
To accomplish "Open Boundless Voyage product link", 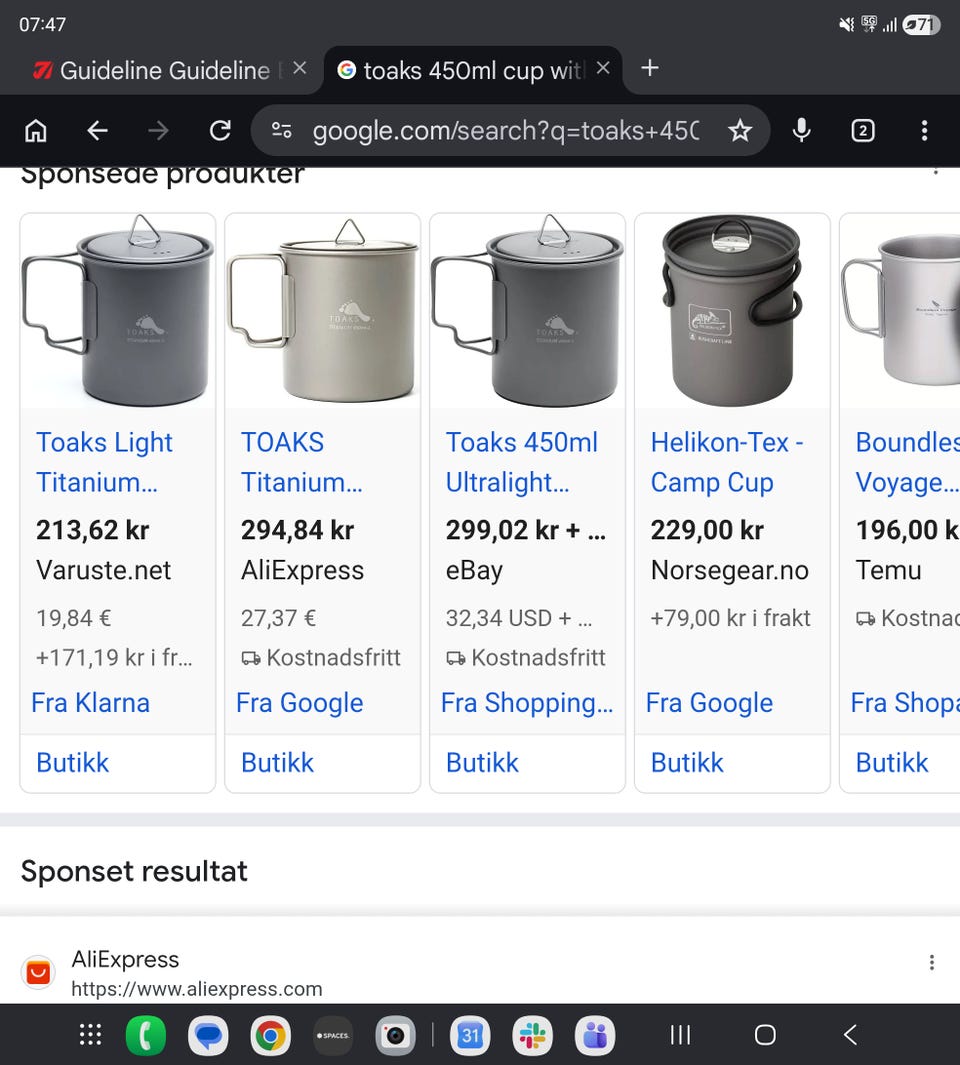I will (x=907, y=463).
